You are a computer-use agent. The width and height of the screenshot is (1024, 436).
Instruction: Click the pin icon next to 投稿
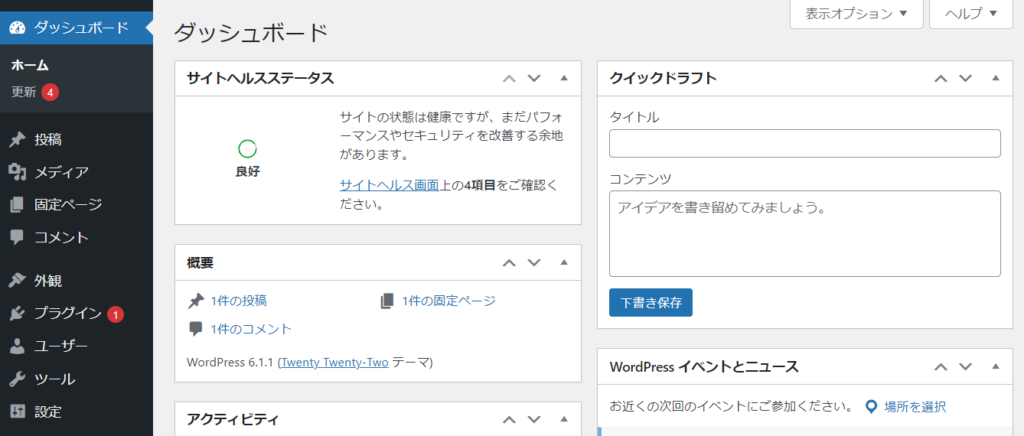17,140
